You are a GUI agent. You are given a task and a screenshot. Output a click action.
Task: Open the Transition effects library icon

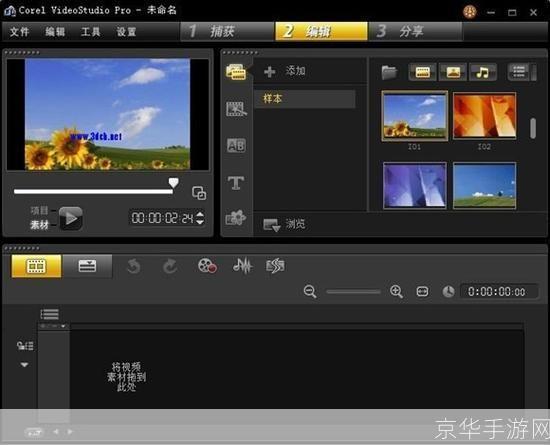(x=236, y=109)
